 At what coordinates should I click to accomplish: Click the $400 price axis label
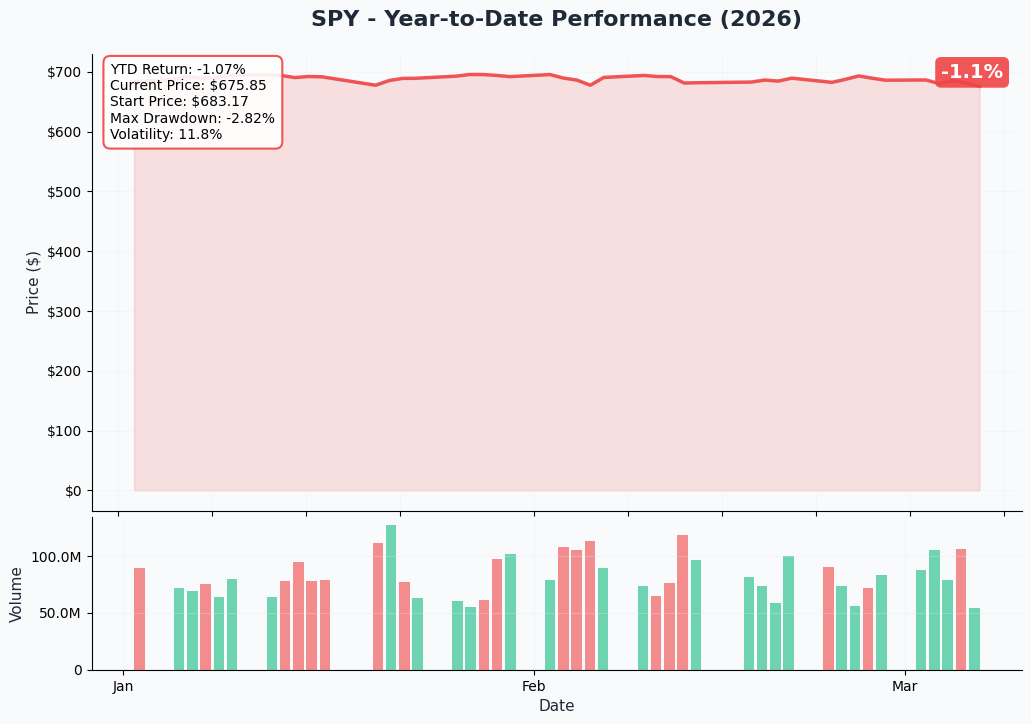(x=64, y=252)
